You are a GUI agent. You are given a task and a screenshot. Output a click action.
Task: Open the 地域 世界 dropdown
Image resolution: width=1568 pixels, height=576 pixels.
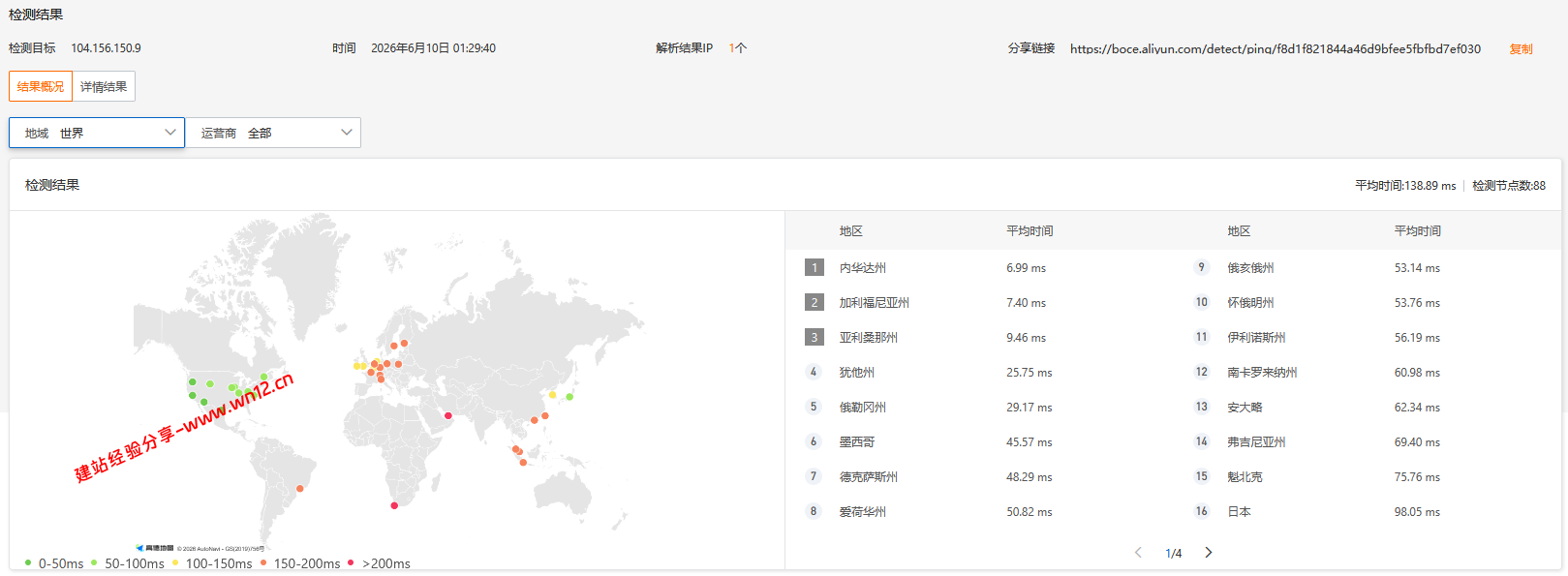[97, 133]
